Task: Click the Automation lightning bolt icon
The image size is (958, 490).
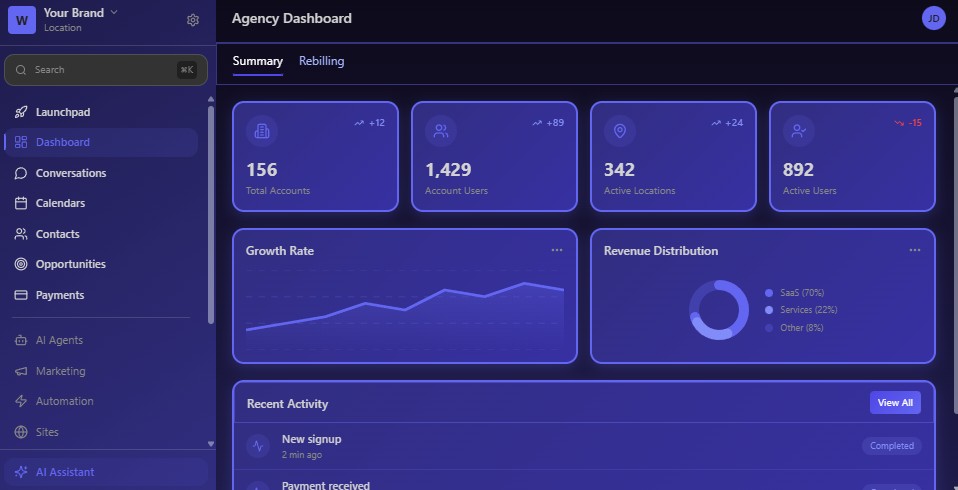Action: pyautogui.click(x=21, y=401)
